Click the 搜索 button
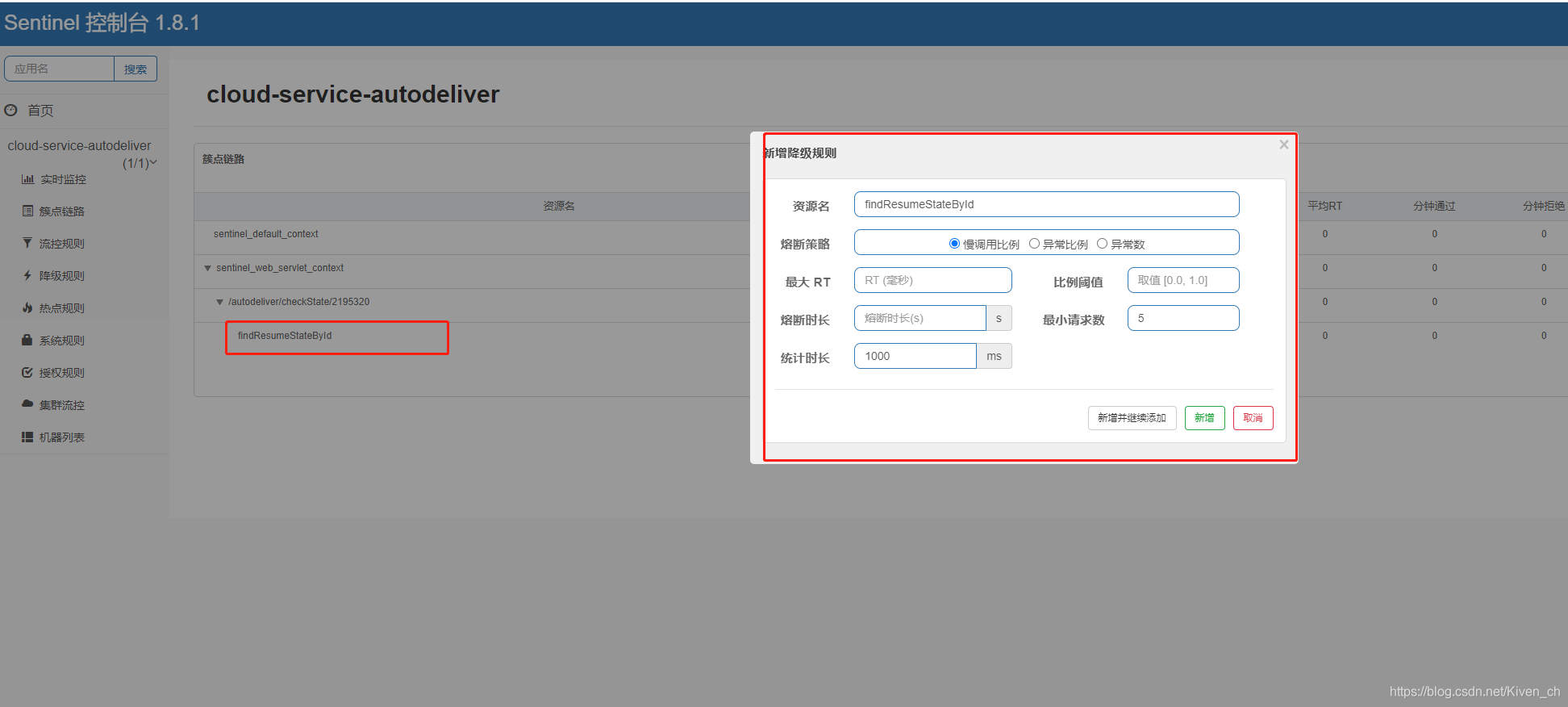This screenshot has height=707, width=1568. 136,69
